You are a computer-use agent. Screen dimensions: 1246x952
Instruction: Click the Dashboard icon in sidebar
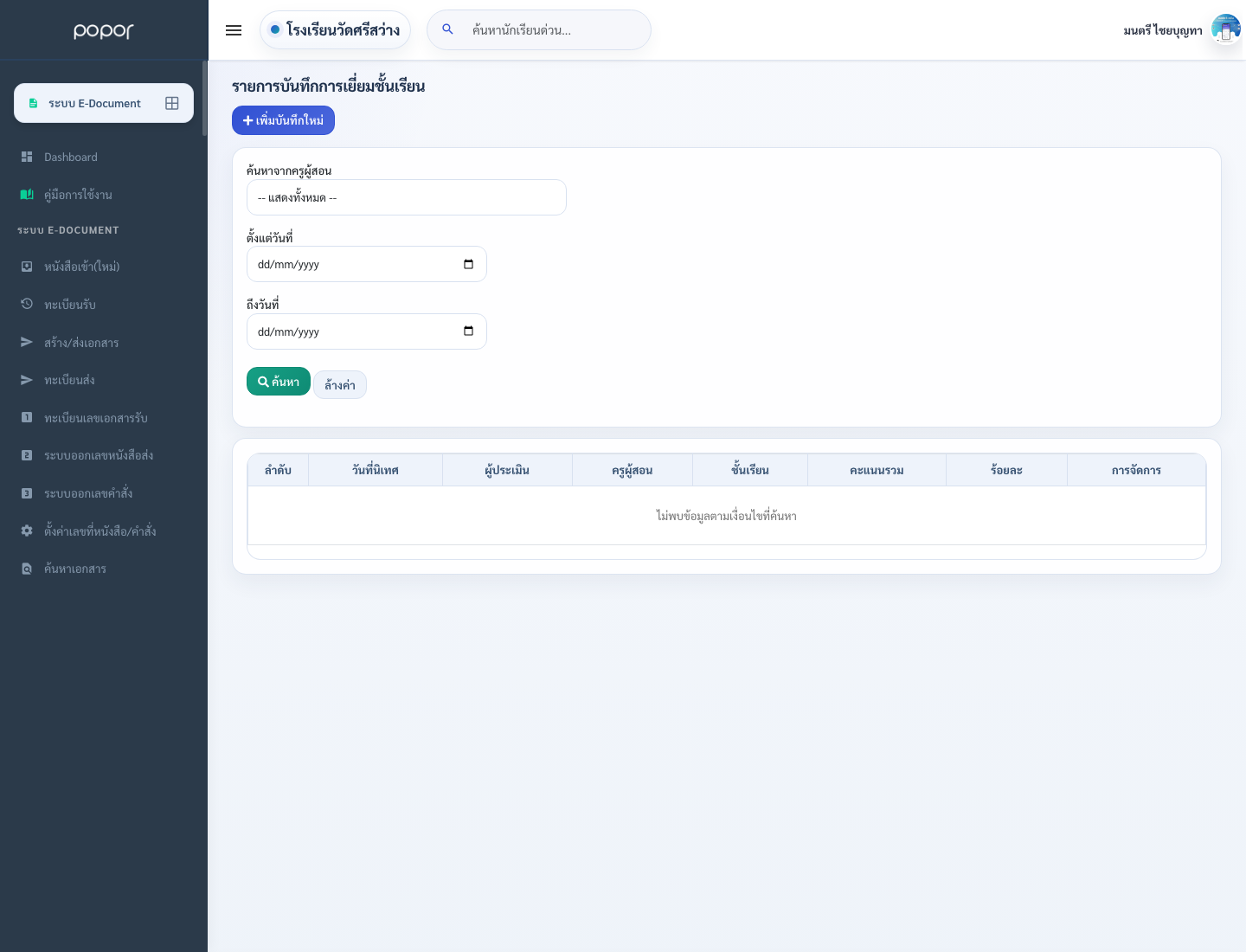pos(27,157)
